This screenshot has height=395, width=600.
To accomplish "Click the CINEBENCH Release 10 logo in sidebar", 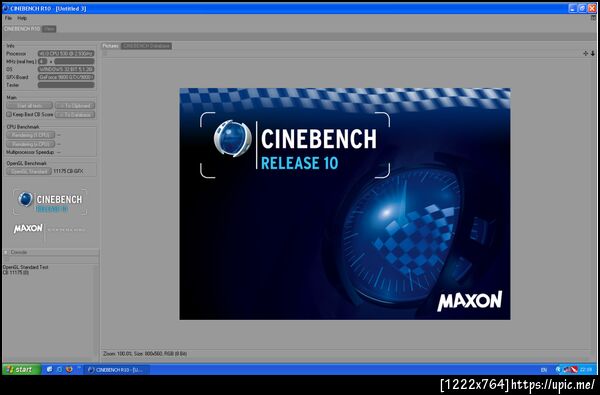I will [50, 201].
